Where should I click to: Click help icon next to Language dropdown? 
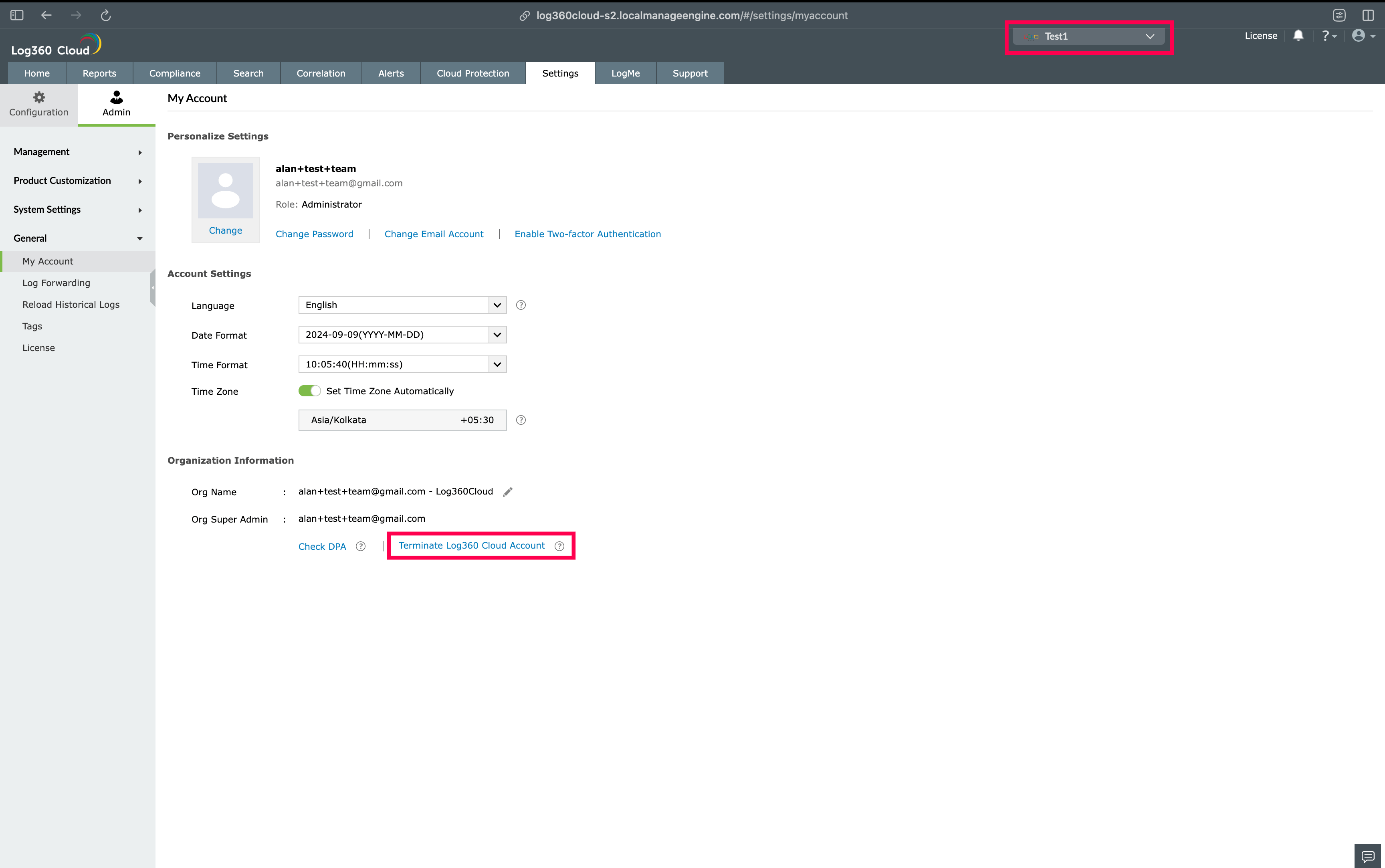tap(521, 305)
